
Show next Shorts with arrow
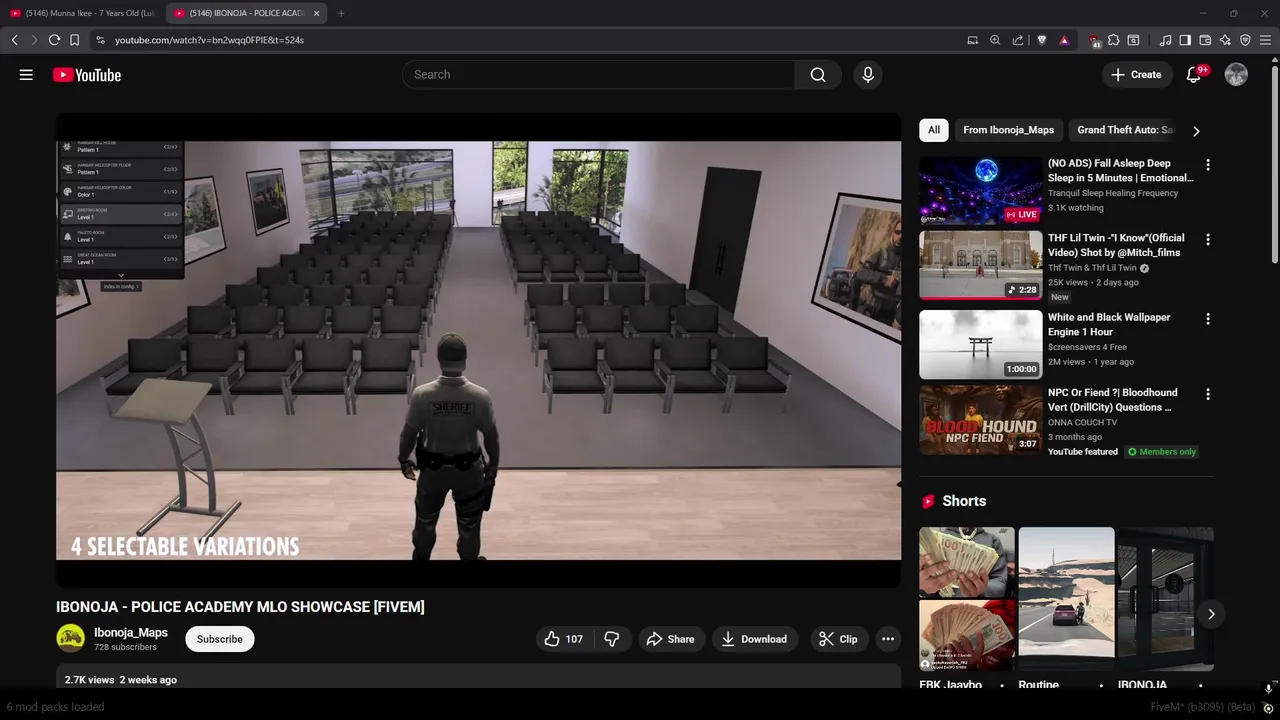[x=1211, y=614]
